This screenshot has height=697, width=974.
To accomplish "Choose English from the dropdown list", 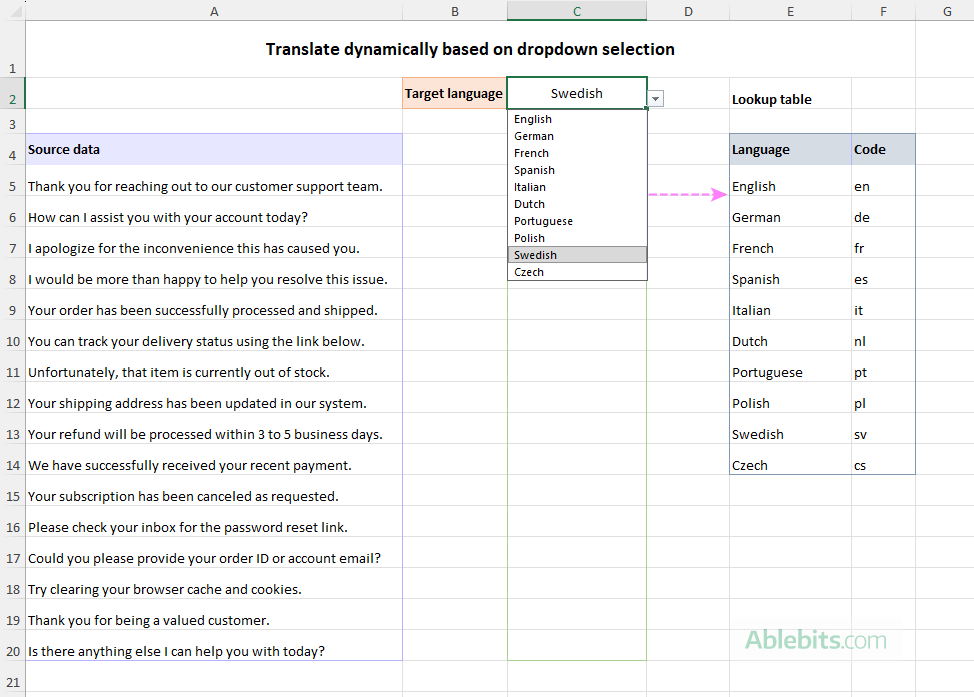I will [x=577, y=119].
